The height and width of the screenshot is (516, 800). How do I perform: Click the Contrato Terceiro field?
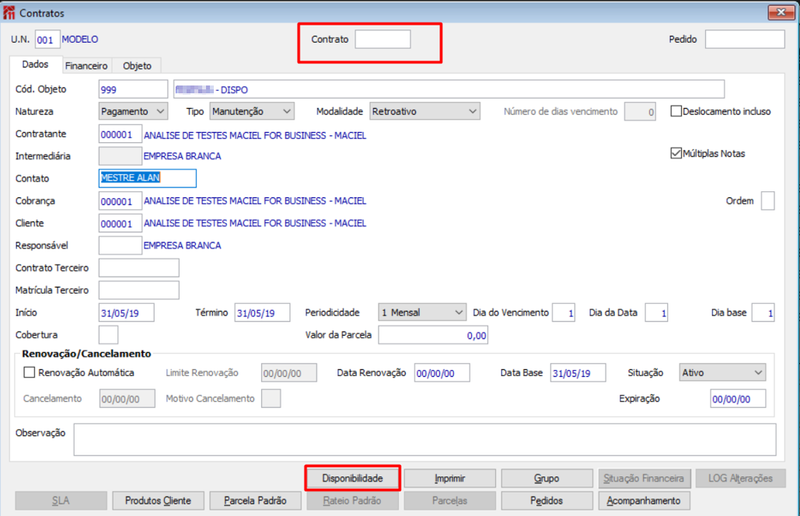click(x=139, y=268)
